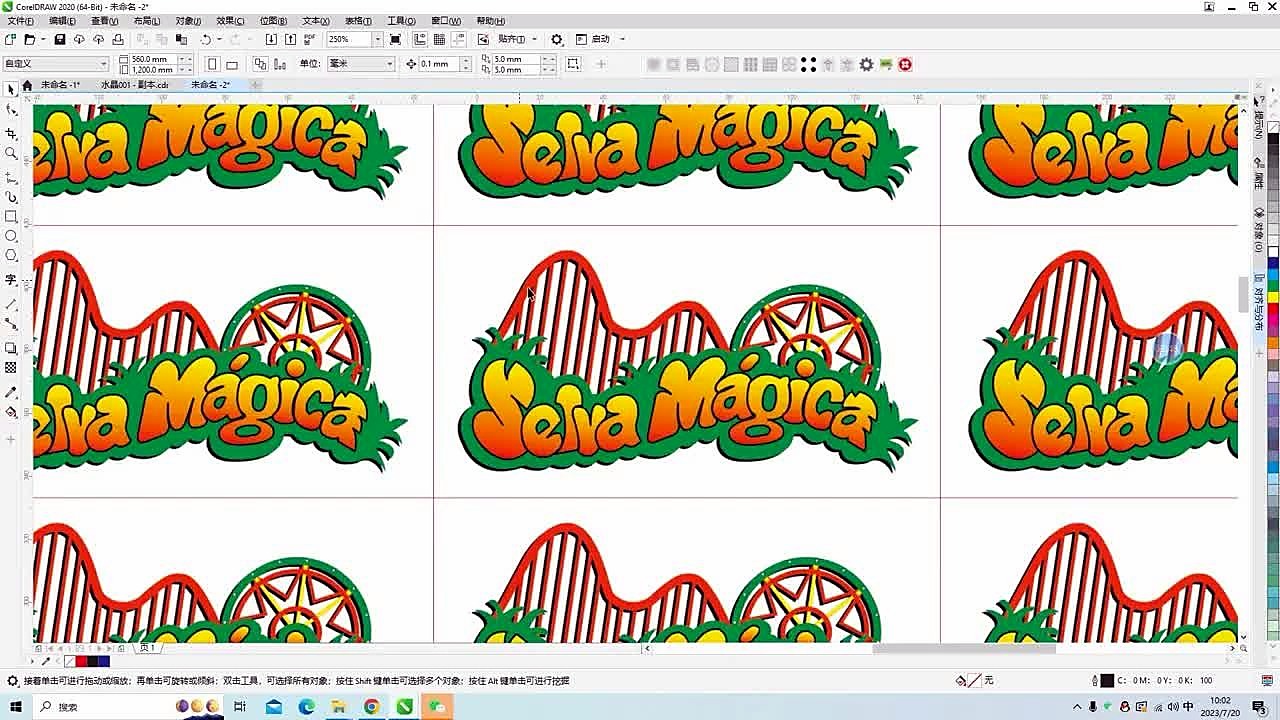
Task: Open the units 毫米 dropdown
Action: (x=389, y=64)
